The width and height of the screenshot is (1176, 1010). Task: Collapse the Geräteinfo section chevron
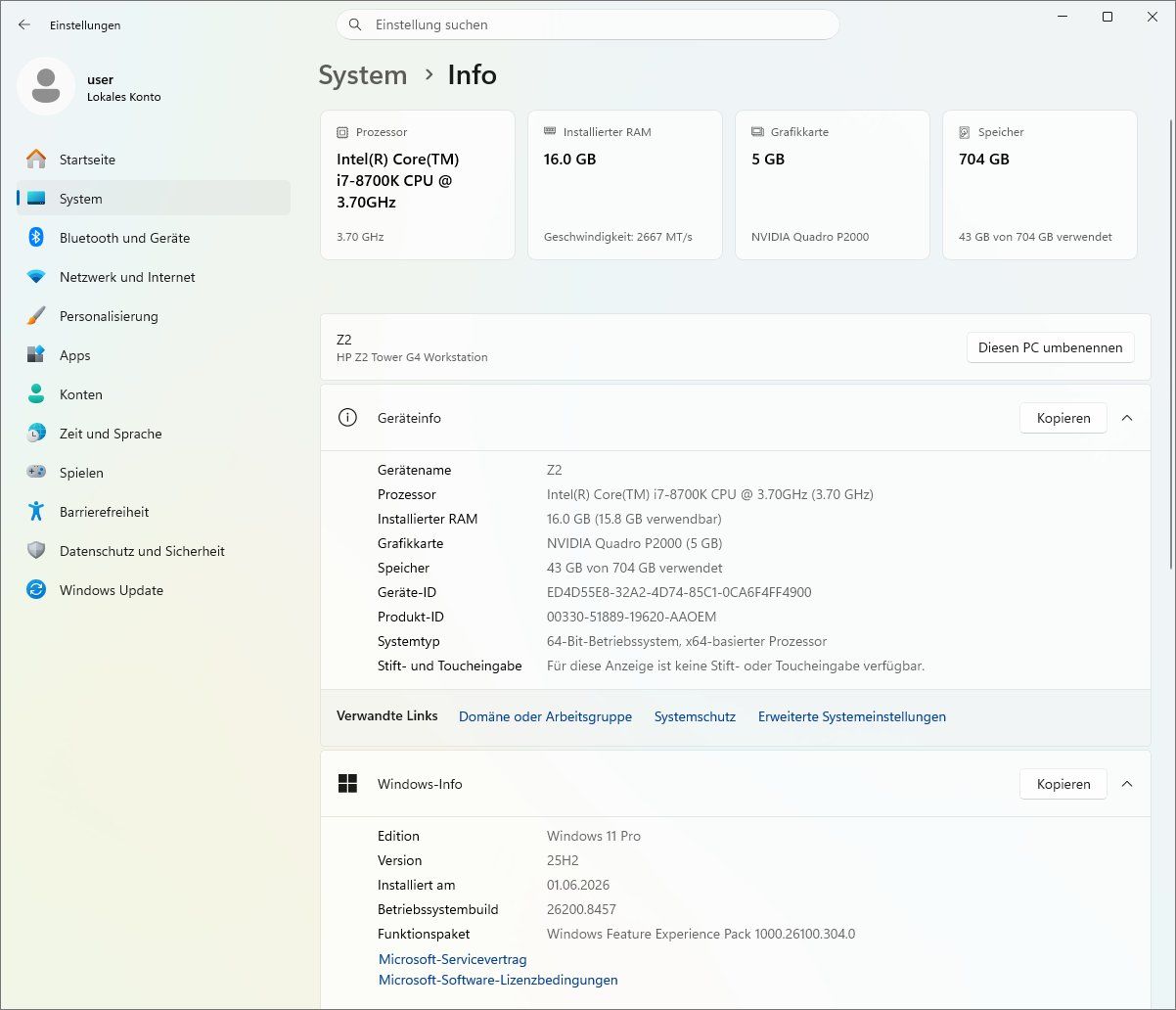pyautogui.click(x=1127, y=418)
